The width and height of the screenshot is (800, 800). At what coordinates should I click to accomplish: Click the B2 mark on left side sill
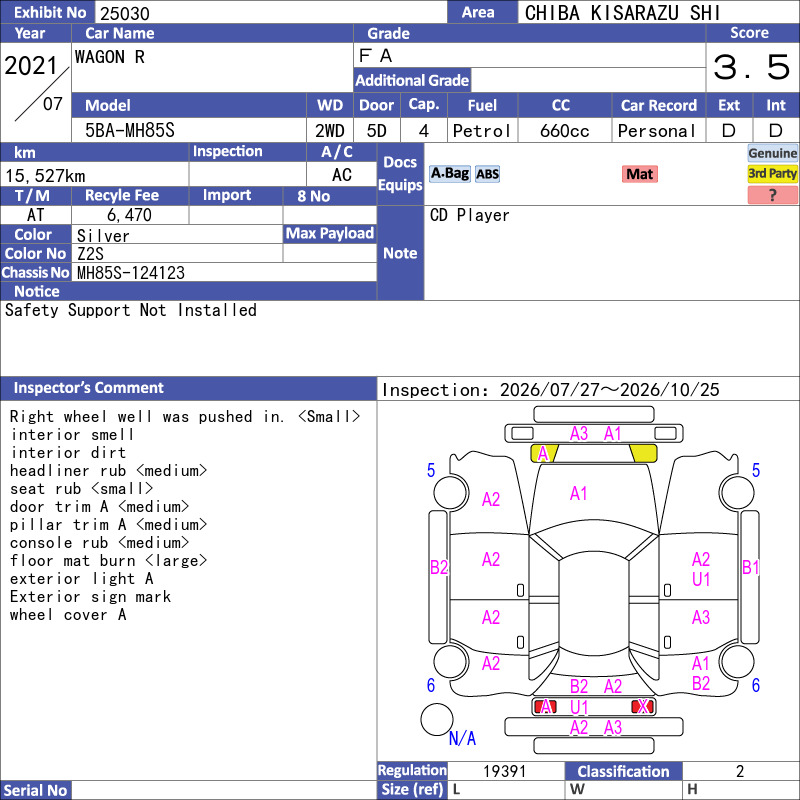(439, 567)
